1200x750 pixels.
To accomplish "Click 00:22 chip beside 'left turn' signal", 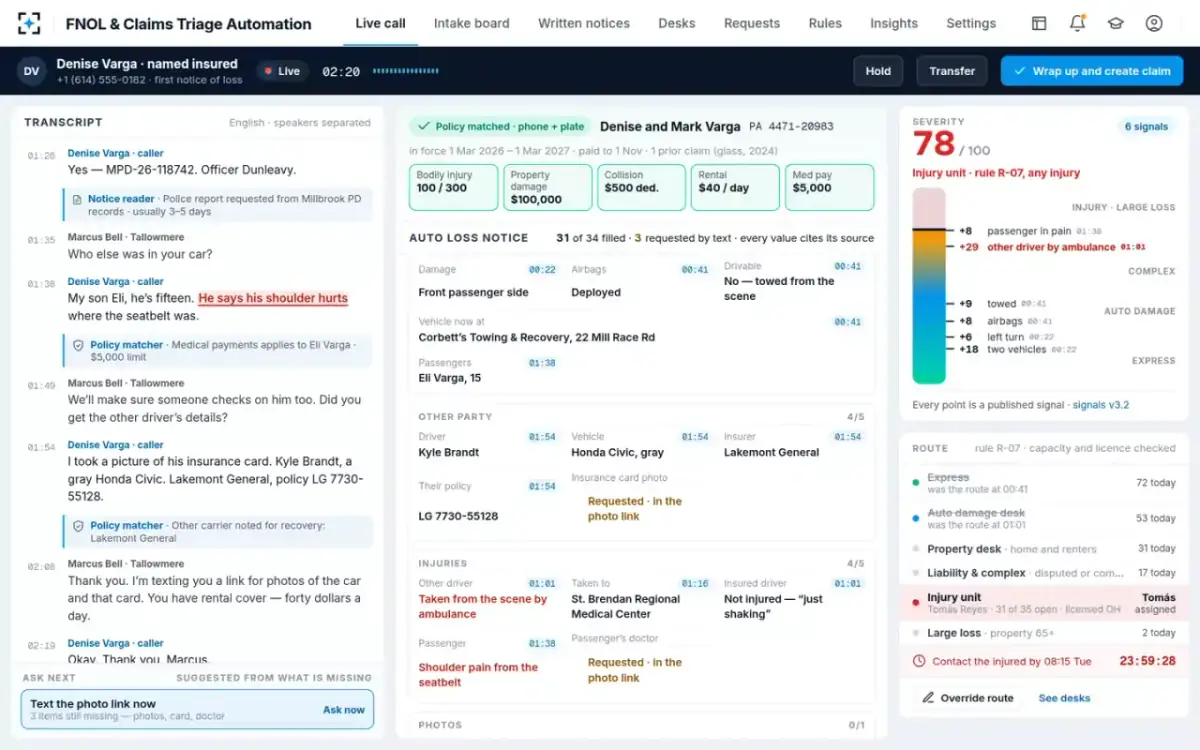I will (1040, 337).
